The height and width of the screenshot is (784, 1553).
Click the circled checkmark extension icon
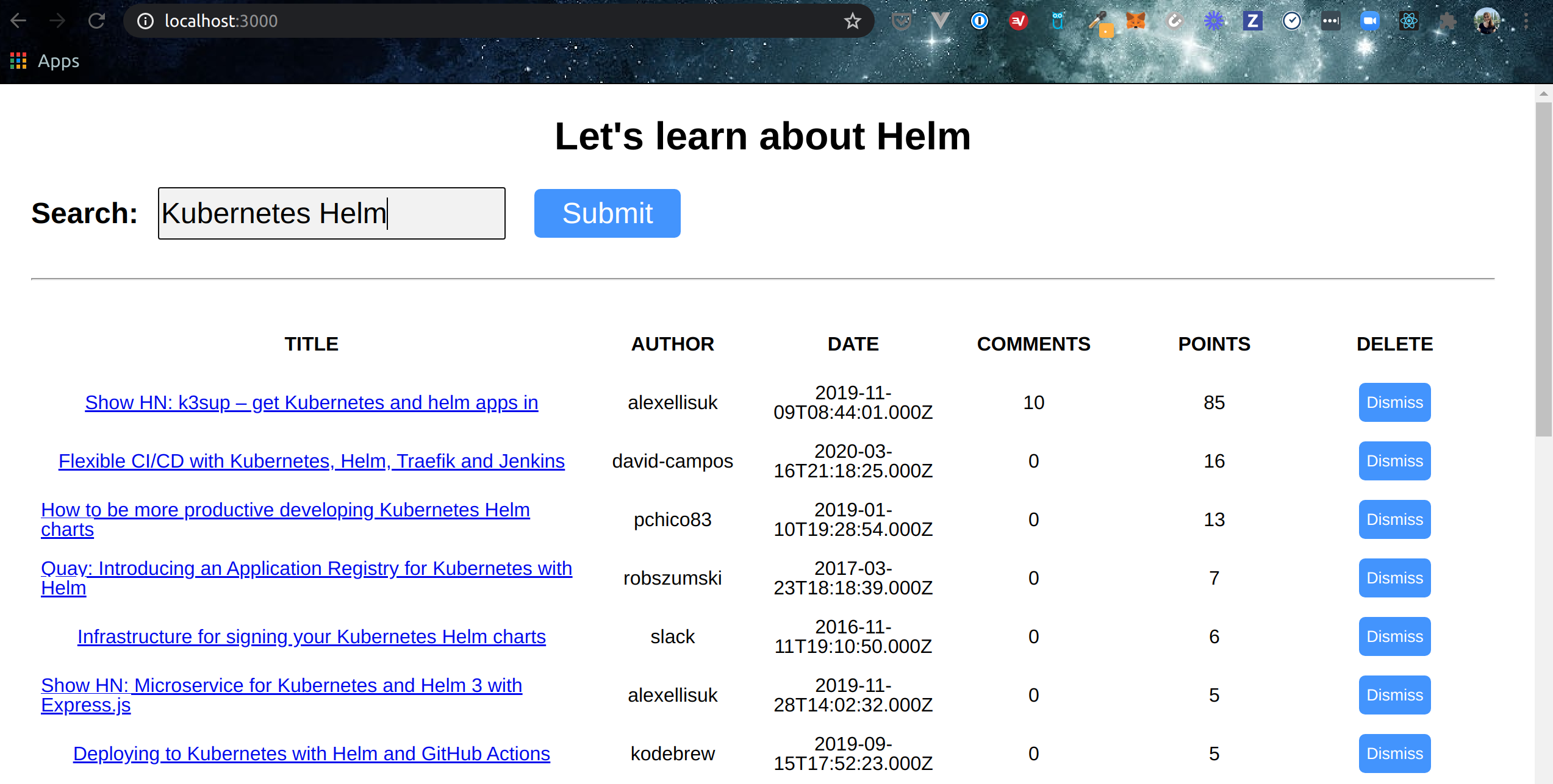point(1291,21)
